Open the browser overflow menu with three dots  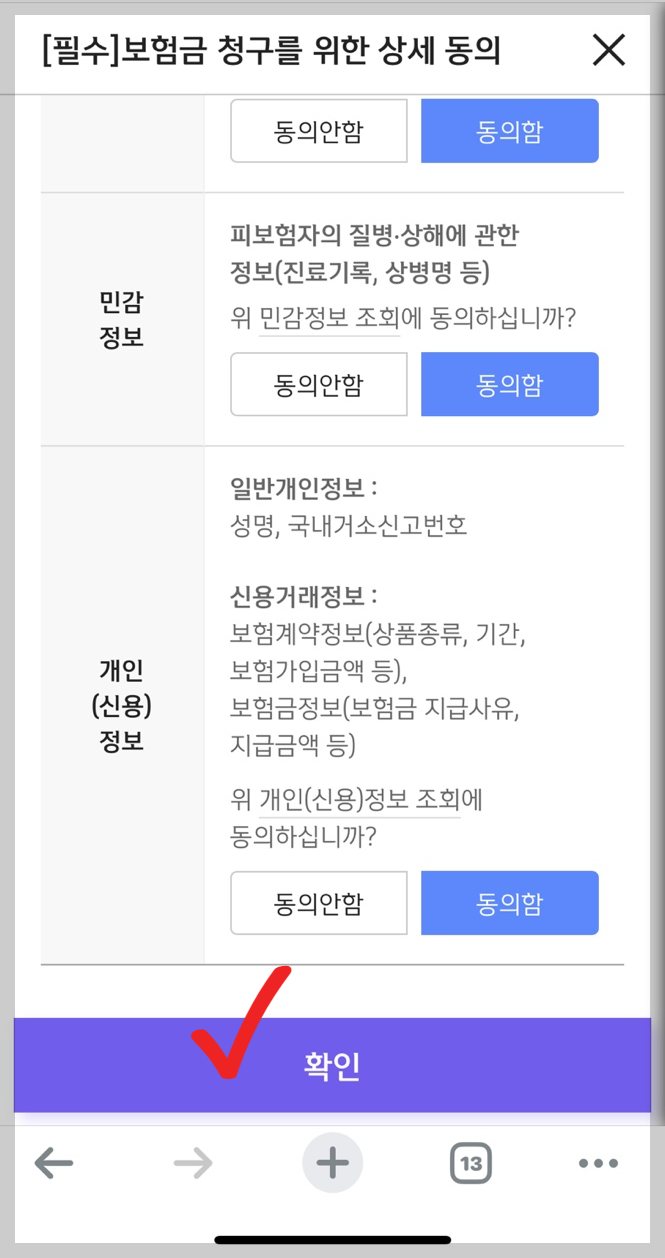click(x=597, y=1162)
